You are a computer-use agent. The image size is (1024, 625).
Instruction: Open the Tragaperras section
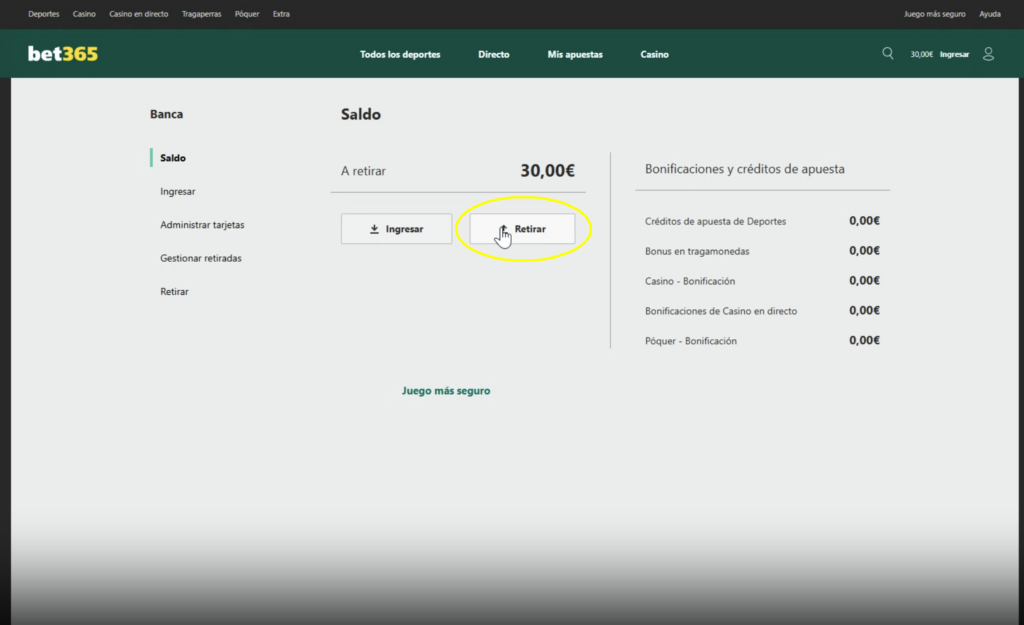tap(201, 14)
